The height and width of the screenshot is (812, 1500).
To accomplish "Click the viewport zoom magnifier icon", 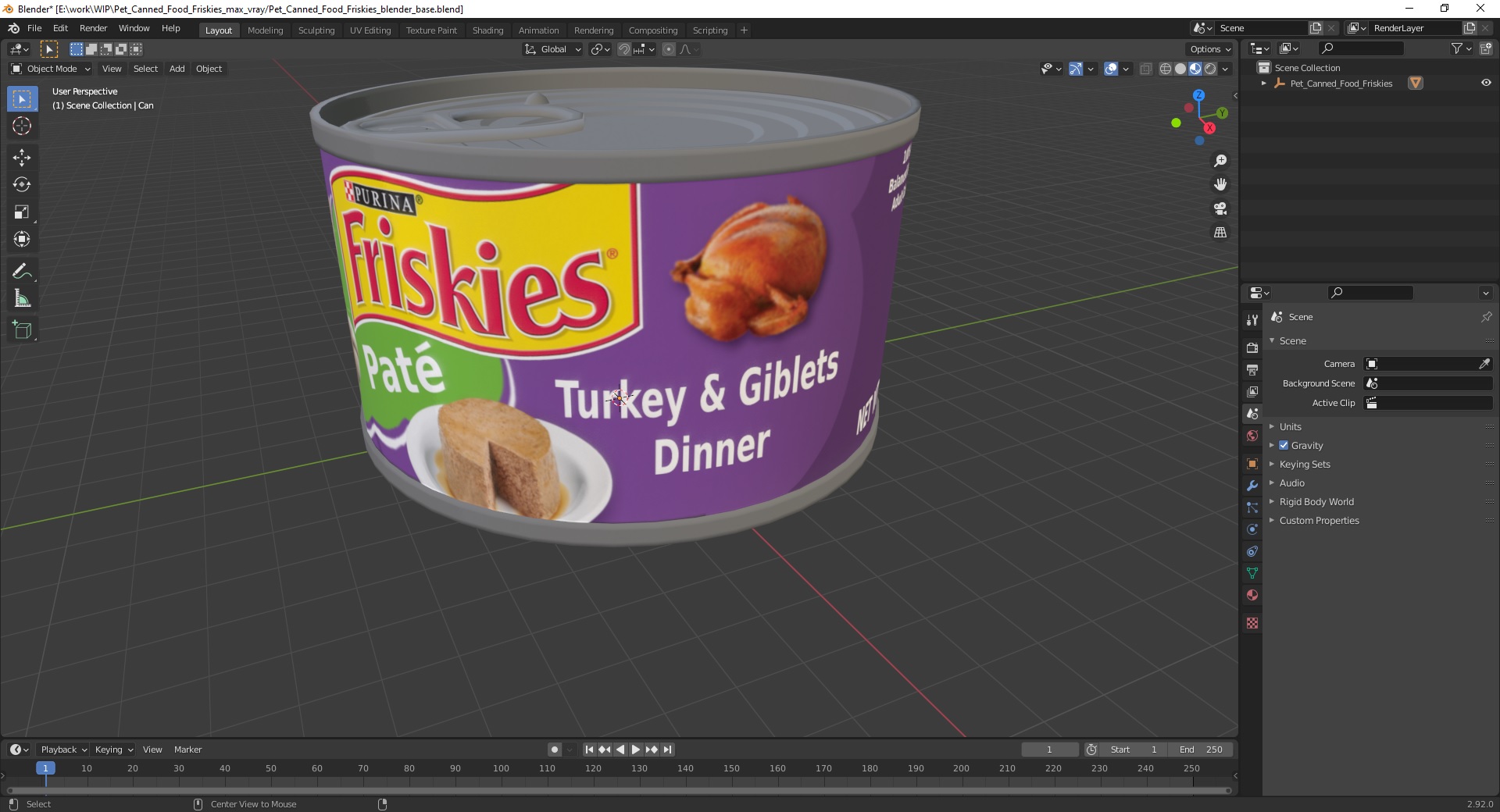I will 1220,161.
